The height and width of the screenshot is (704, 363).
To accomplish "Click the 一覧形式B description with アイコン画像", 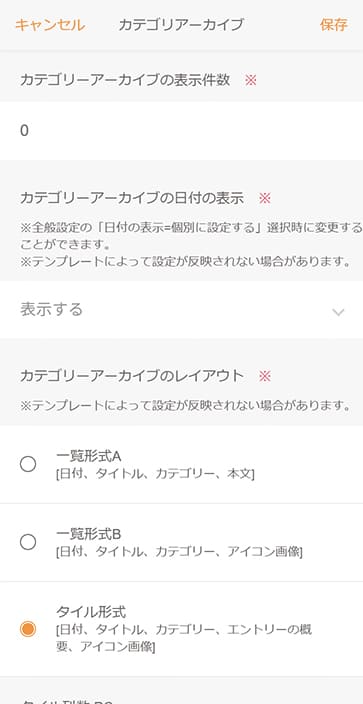I will 179,551.
